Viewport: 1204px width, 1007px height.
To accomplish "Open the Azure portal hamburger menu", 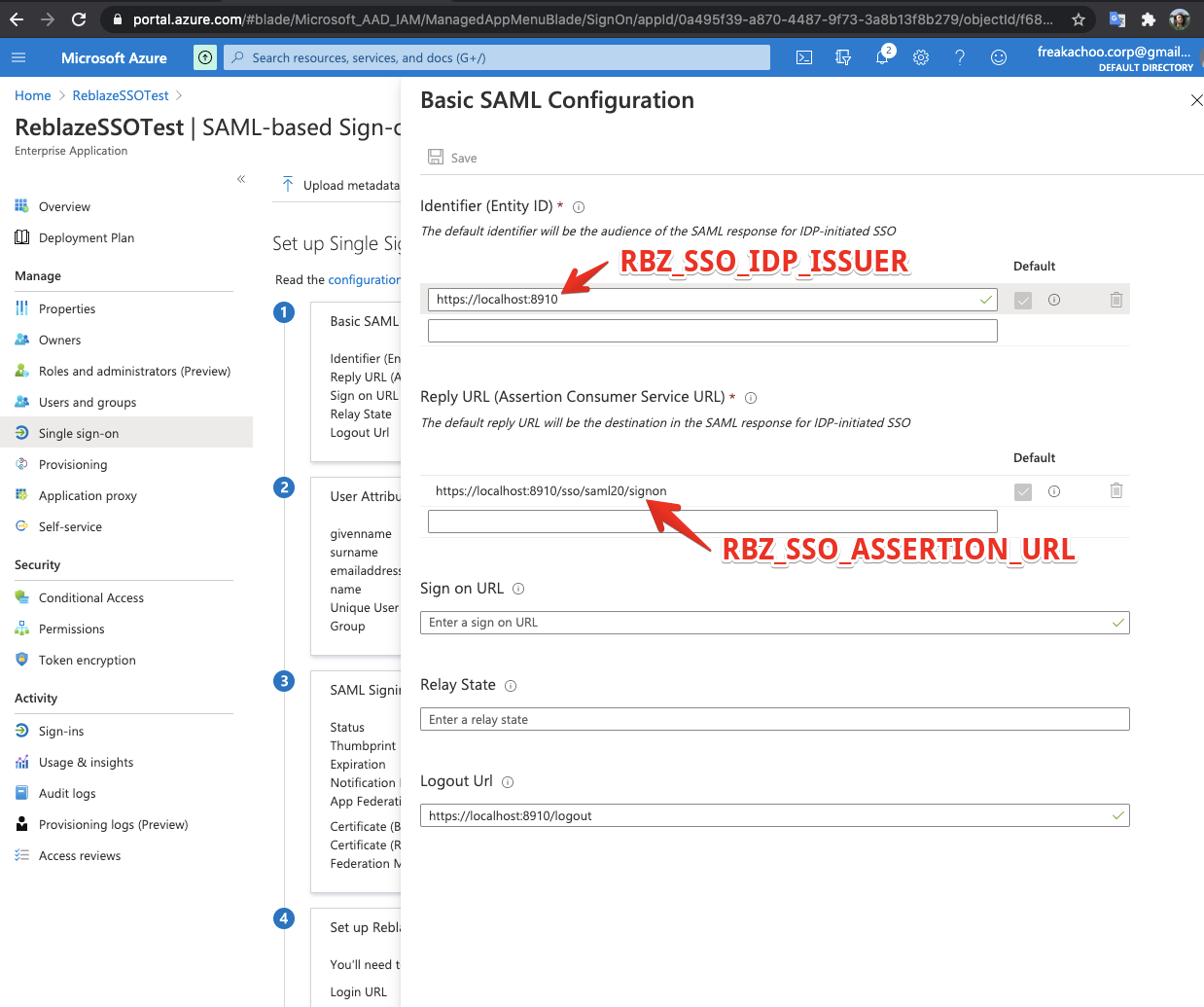I will tap(18, 57).
